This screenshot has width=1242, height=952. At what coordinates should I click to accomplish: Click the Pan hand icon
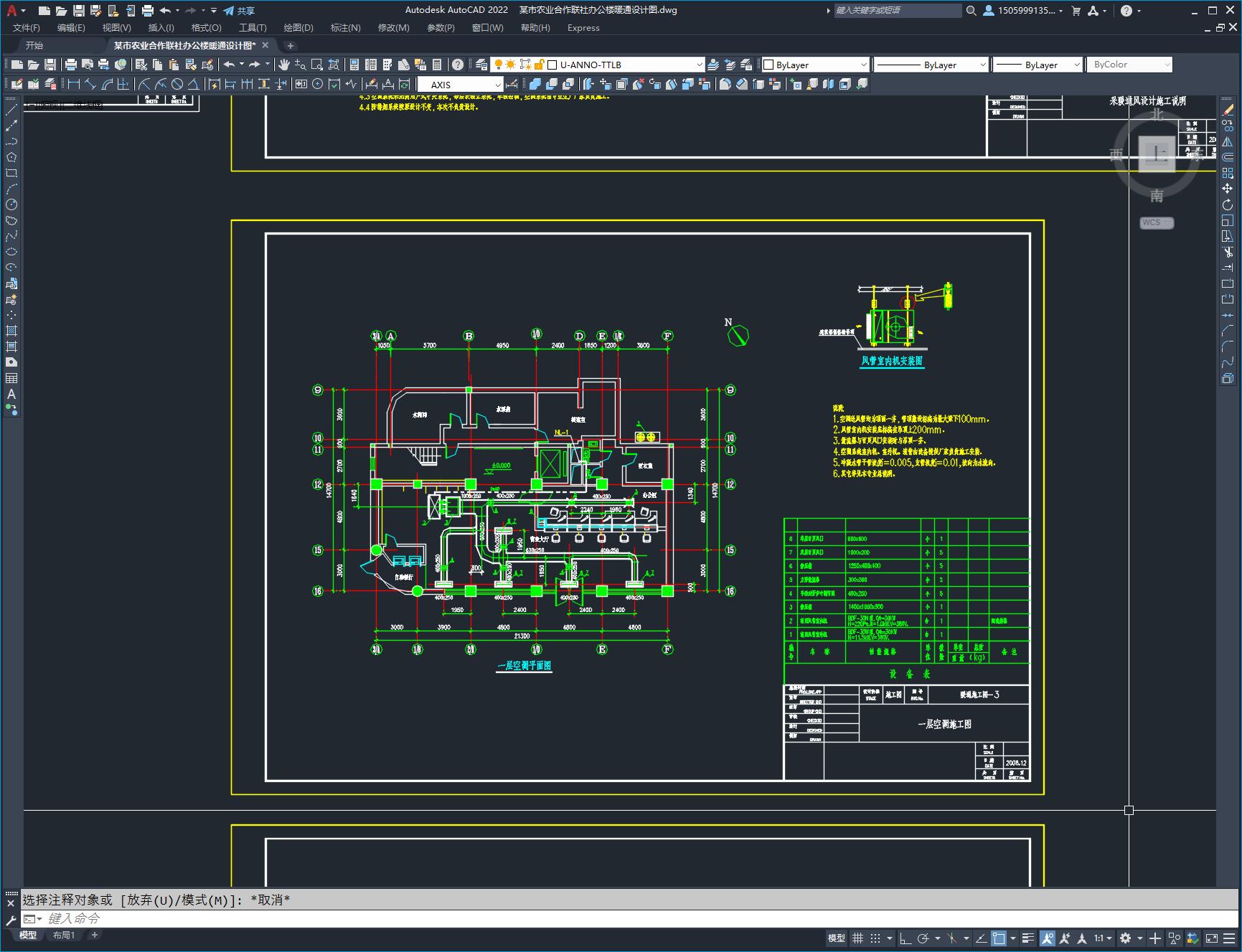click(x=284, y=65)
